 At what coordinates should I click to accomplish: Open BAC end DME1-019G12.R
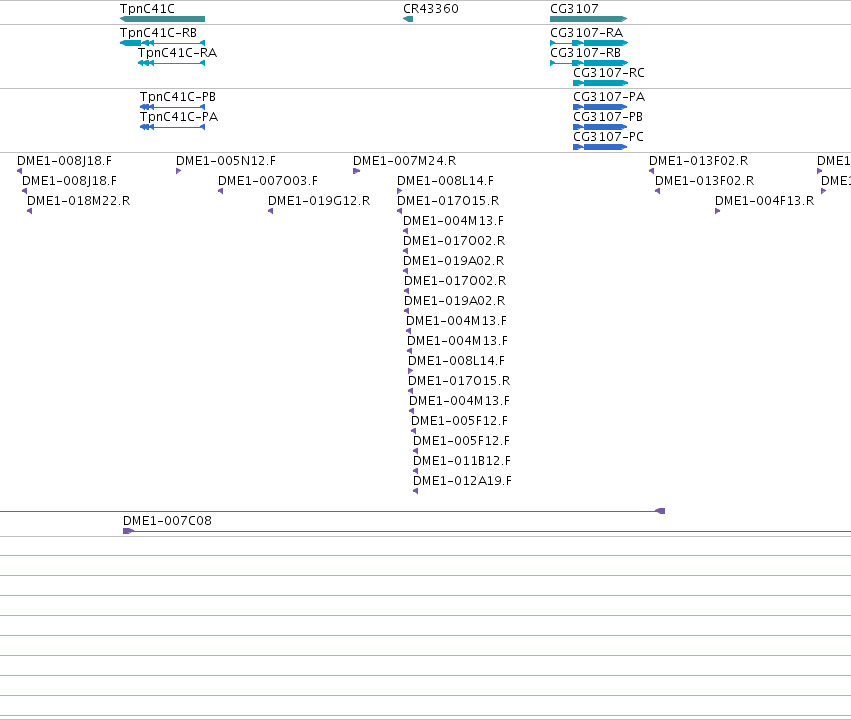click(319, 201)
